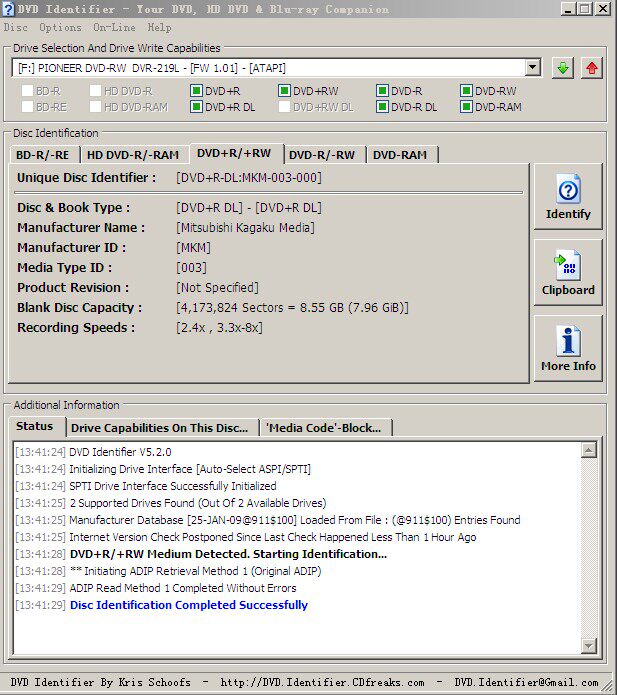The image size is (617, 695).
Task: Open the 'Media Code'-Block tab
Action: click(x=323, y=428)
